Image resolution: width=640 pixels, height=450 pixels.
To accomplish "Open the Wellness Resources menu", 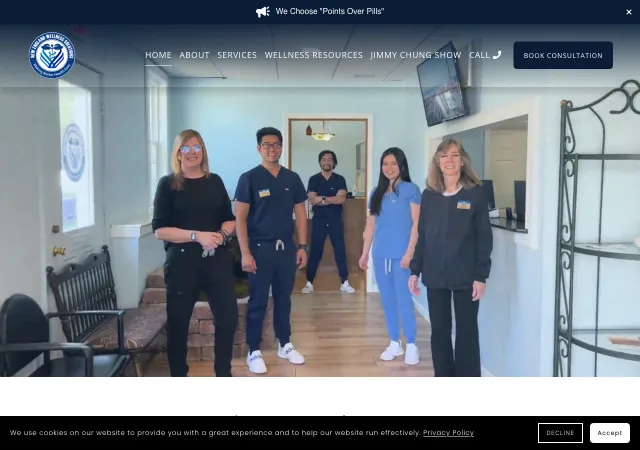I will (x=313, y=55).
